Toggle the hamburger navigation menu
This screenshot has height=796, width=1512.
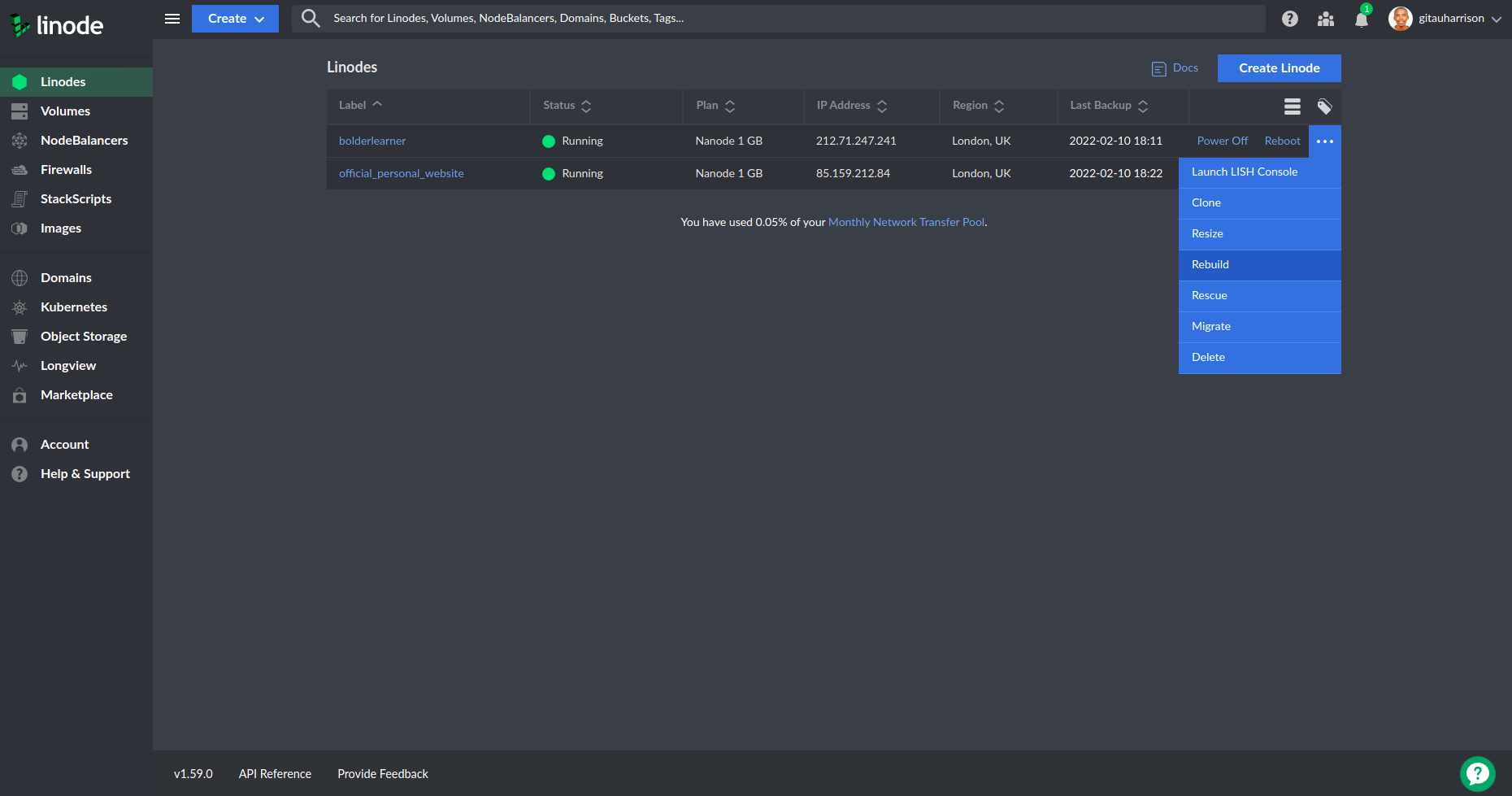(x=172, y=19)
